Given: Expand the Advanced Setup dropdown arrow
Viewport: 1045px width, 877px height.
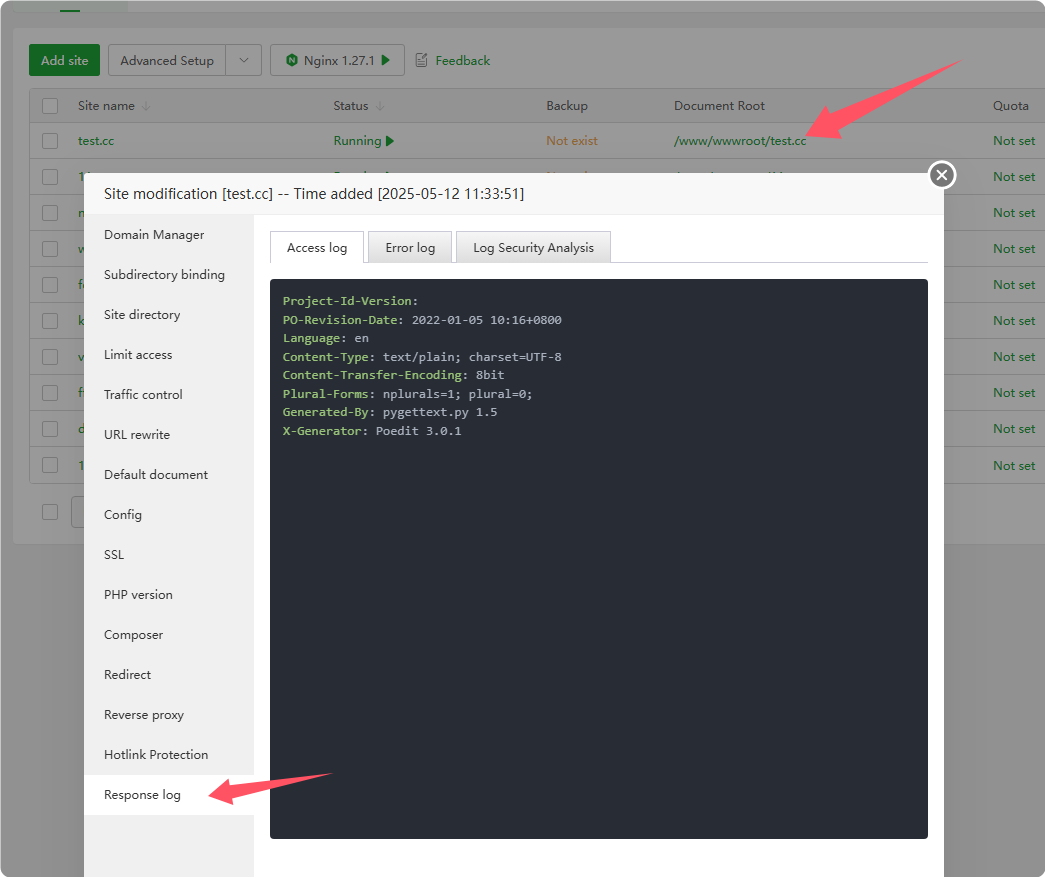Looking at the screenshot, I should 243,61.
